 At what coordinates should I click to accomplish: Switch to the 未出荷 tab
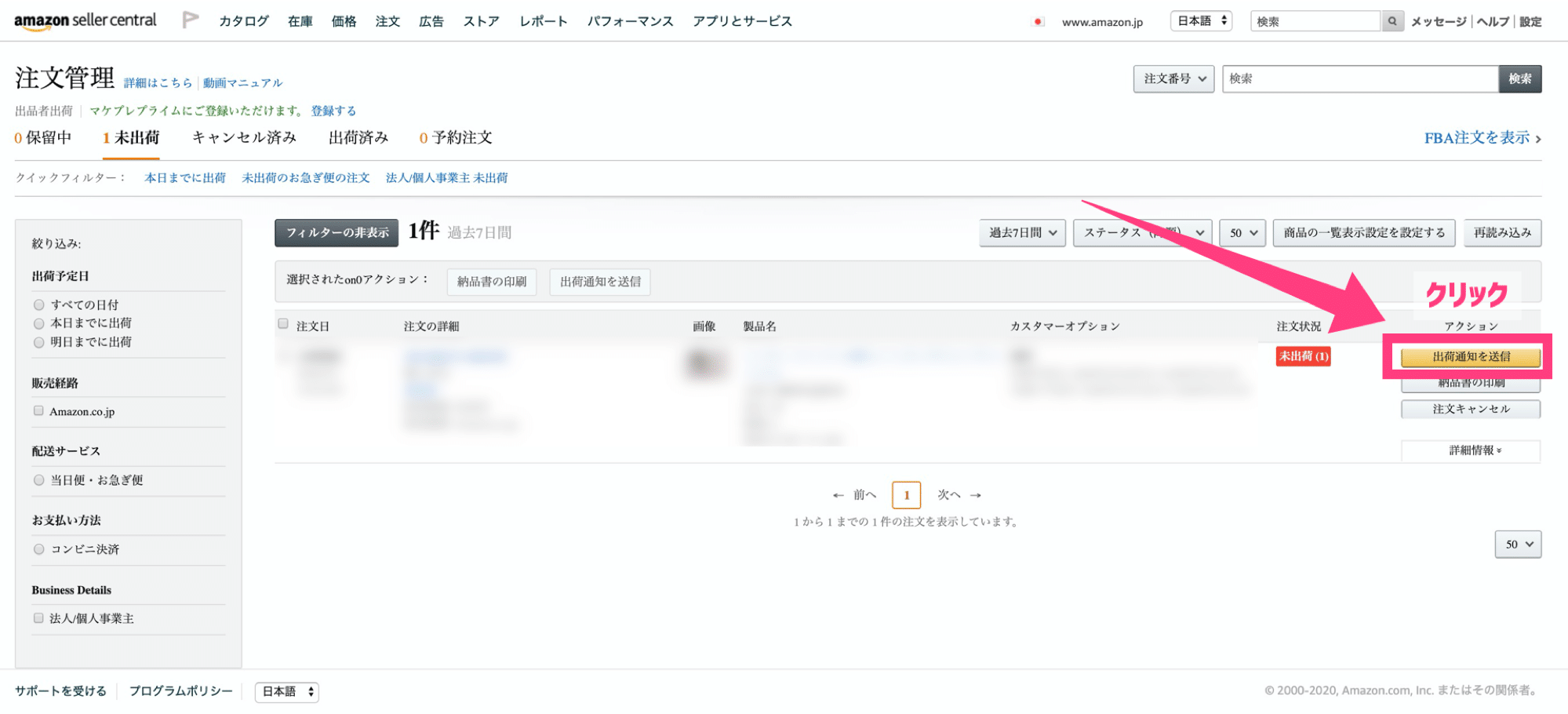(131, 138)
